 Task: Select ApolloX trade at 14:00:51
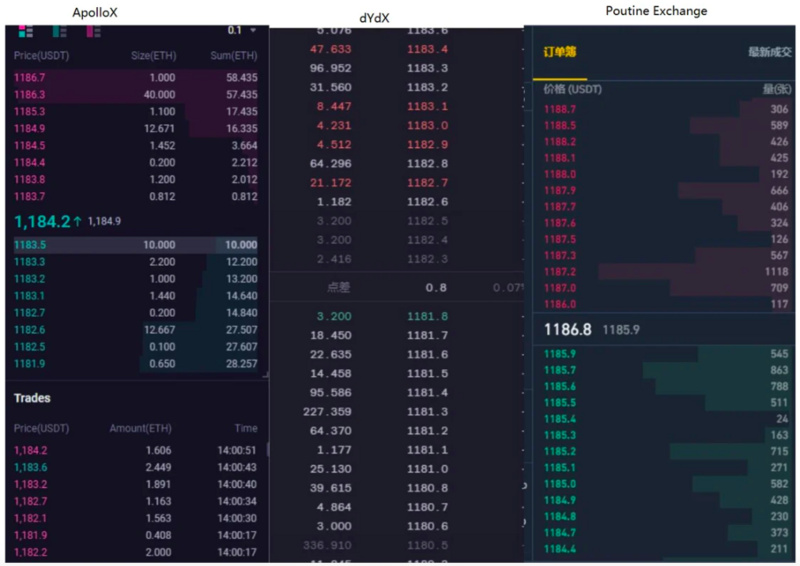click(x=136, y=450)
